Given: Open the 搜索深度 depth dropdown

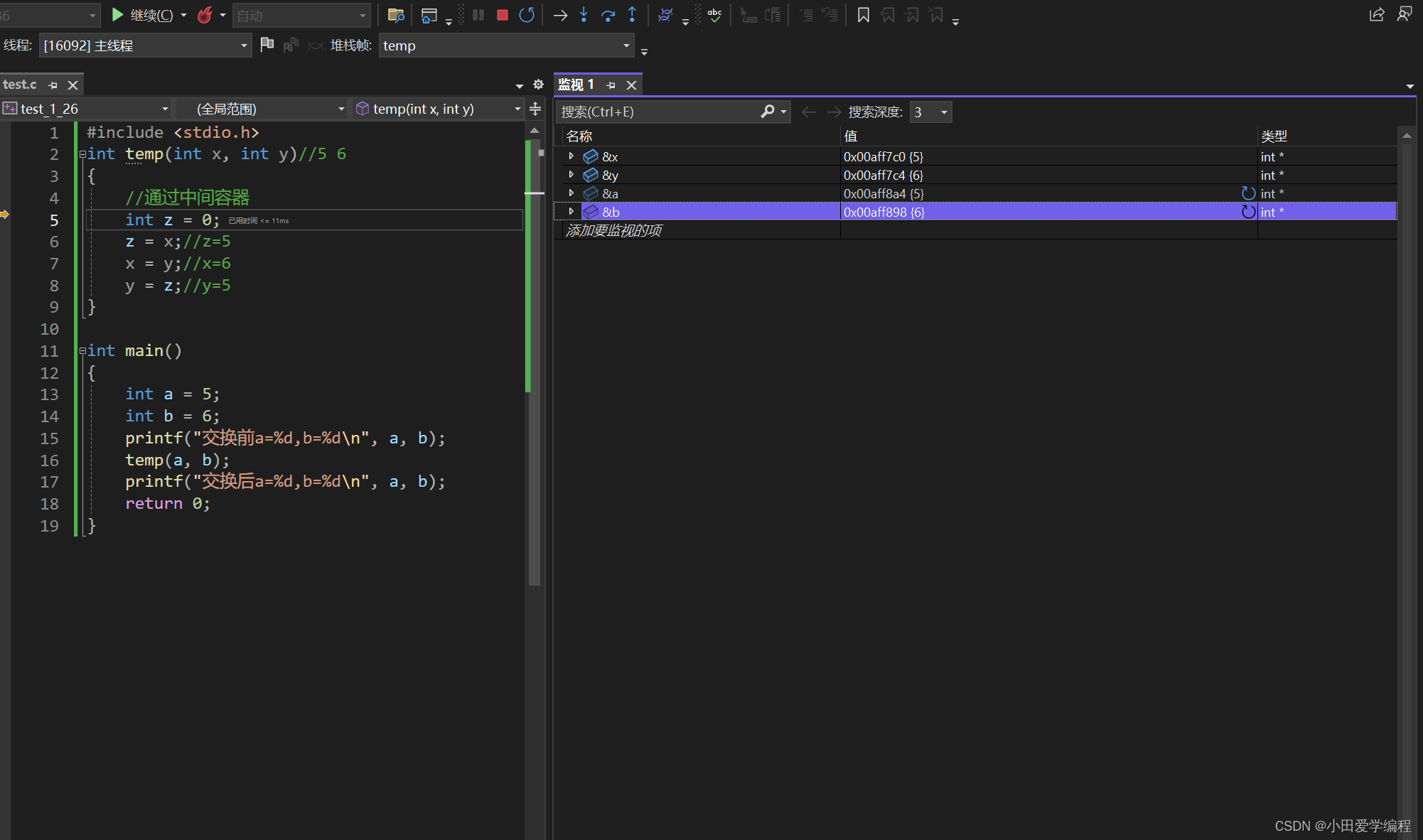Looking at the screenshot, I should [x=944, y=112].
